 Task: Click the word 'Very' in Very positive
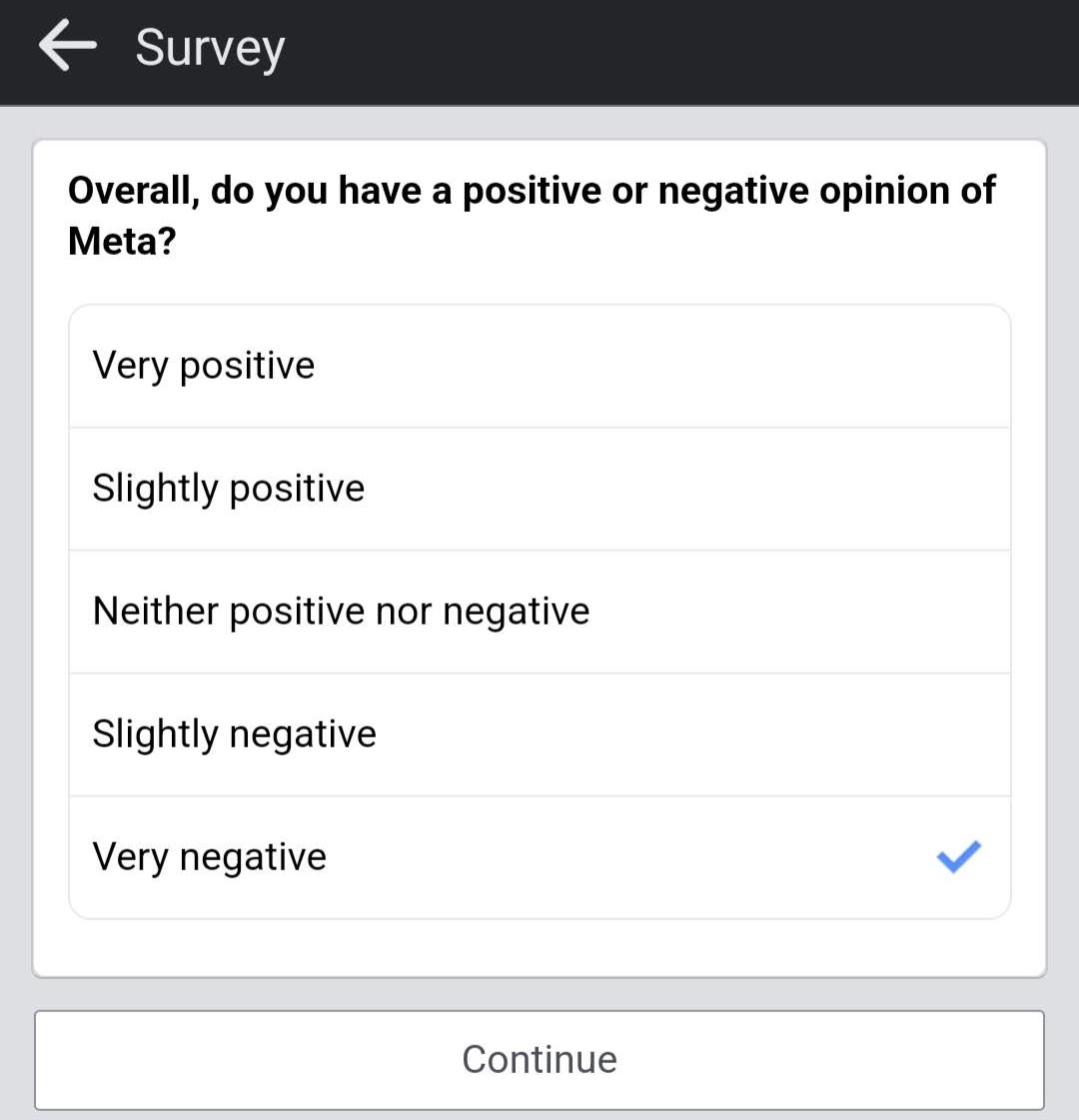pos(130,367)
